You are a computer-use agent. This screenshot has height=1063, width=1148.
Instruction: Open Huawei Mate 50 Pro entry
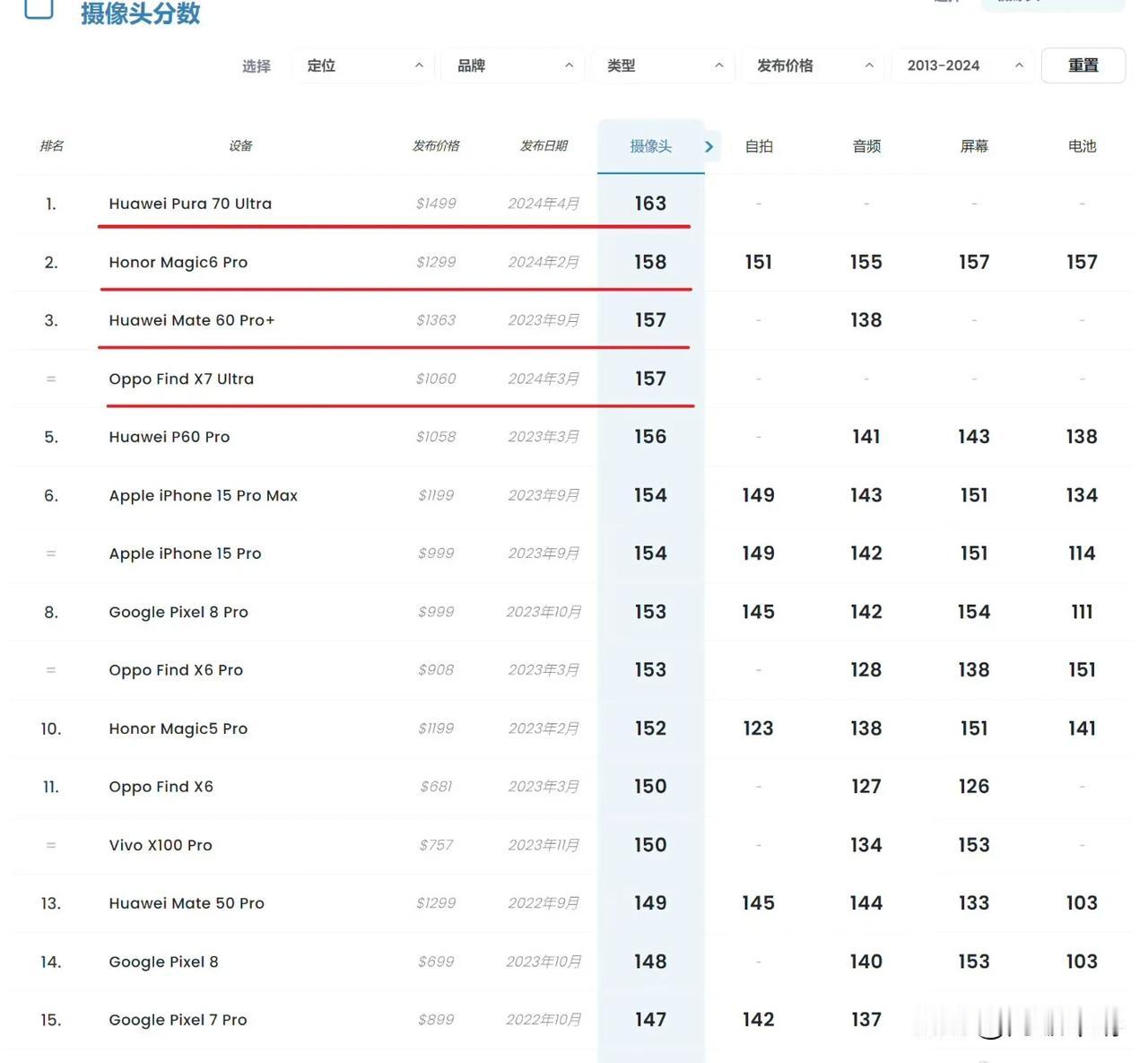187,903
